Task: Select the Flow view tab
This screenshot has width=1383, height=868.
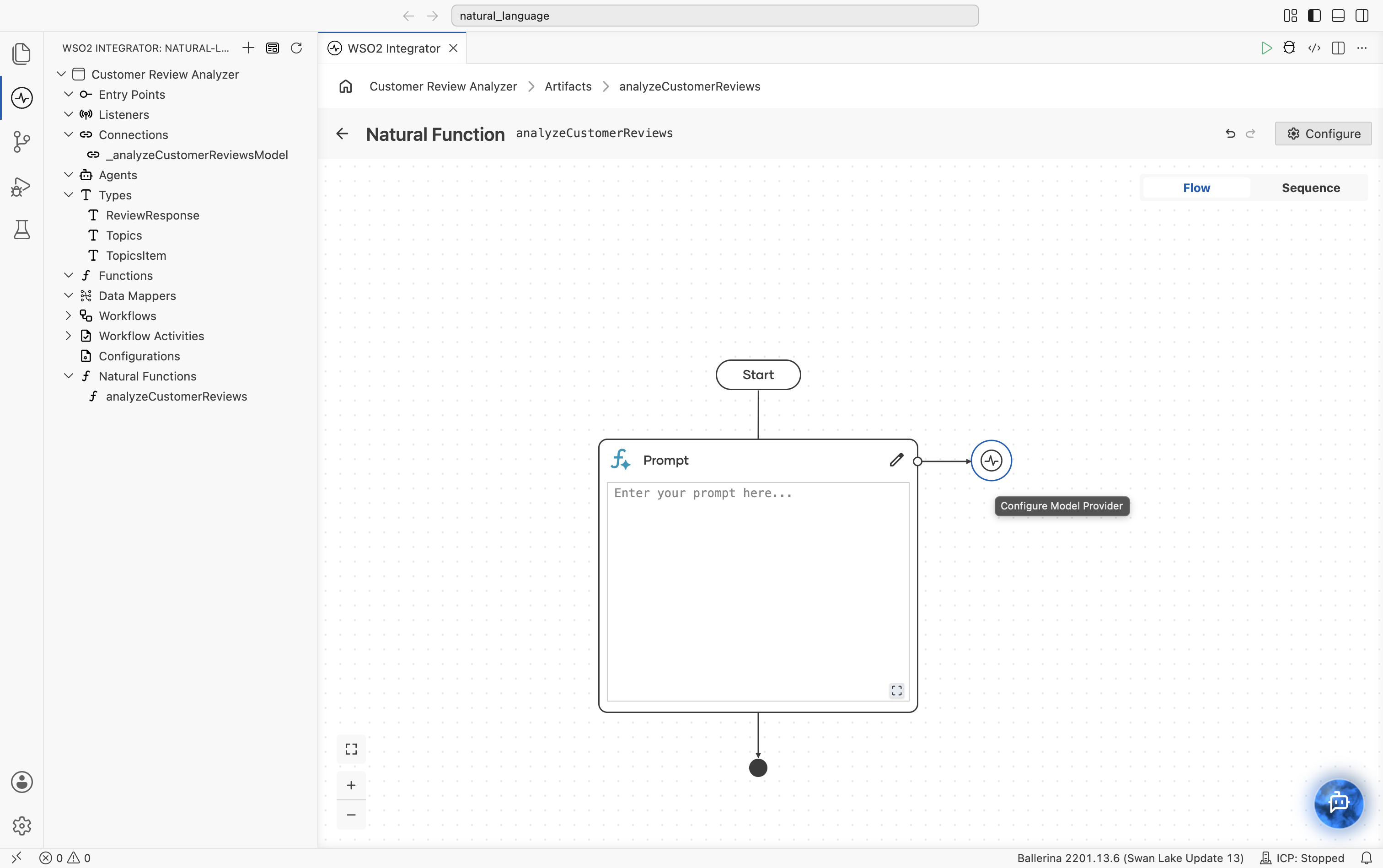Action: [x=1196, y=188]
